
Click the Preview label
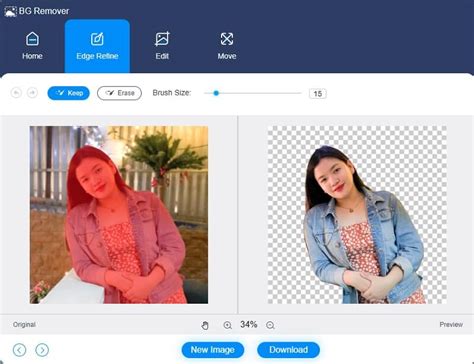[451, 324]
